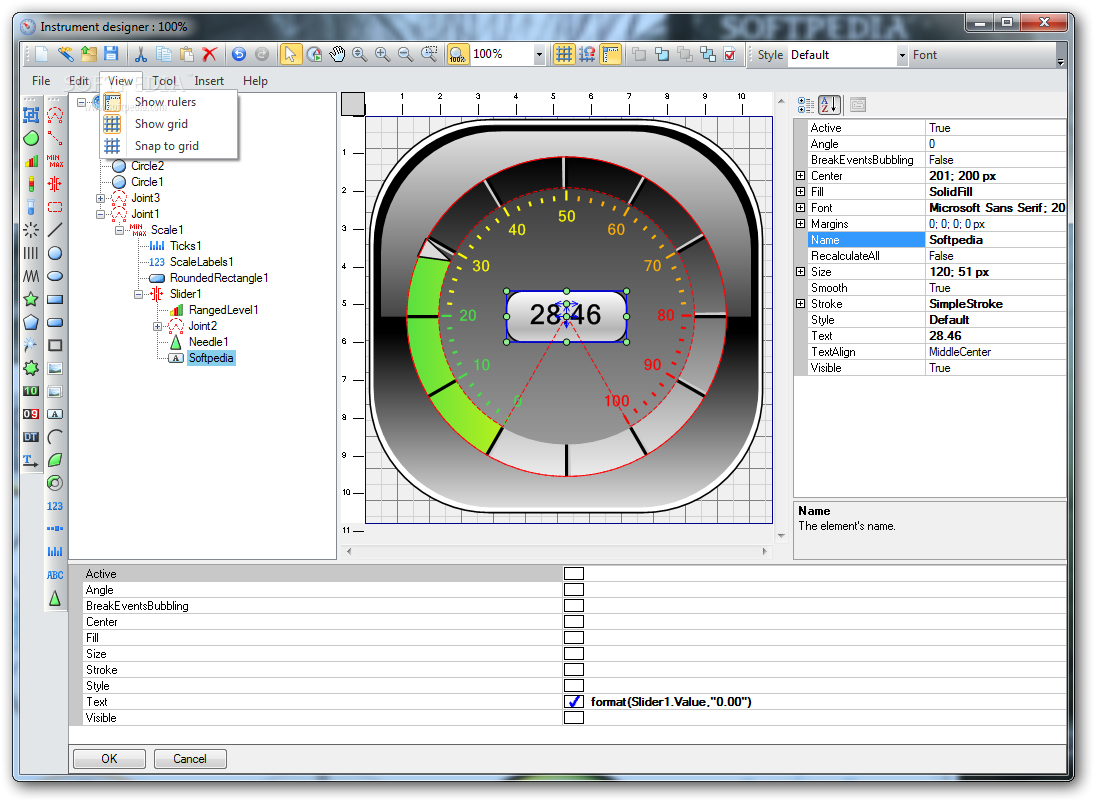1095x802 pixels.
Task: Toggle snap to grid magnet in toolbar
Action: point(587,54)
